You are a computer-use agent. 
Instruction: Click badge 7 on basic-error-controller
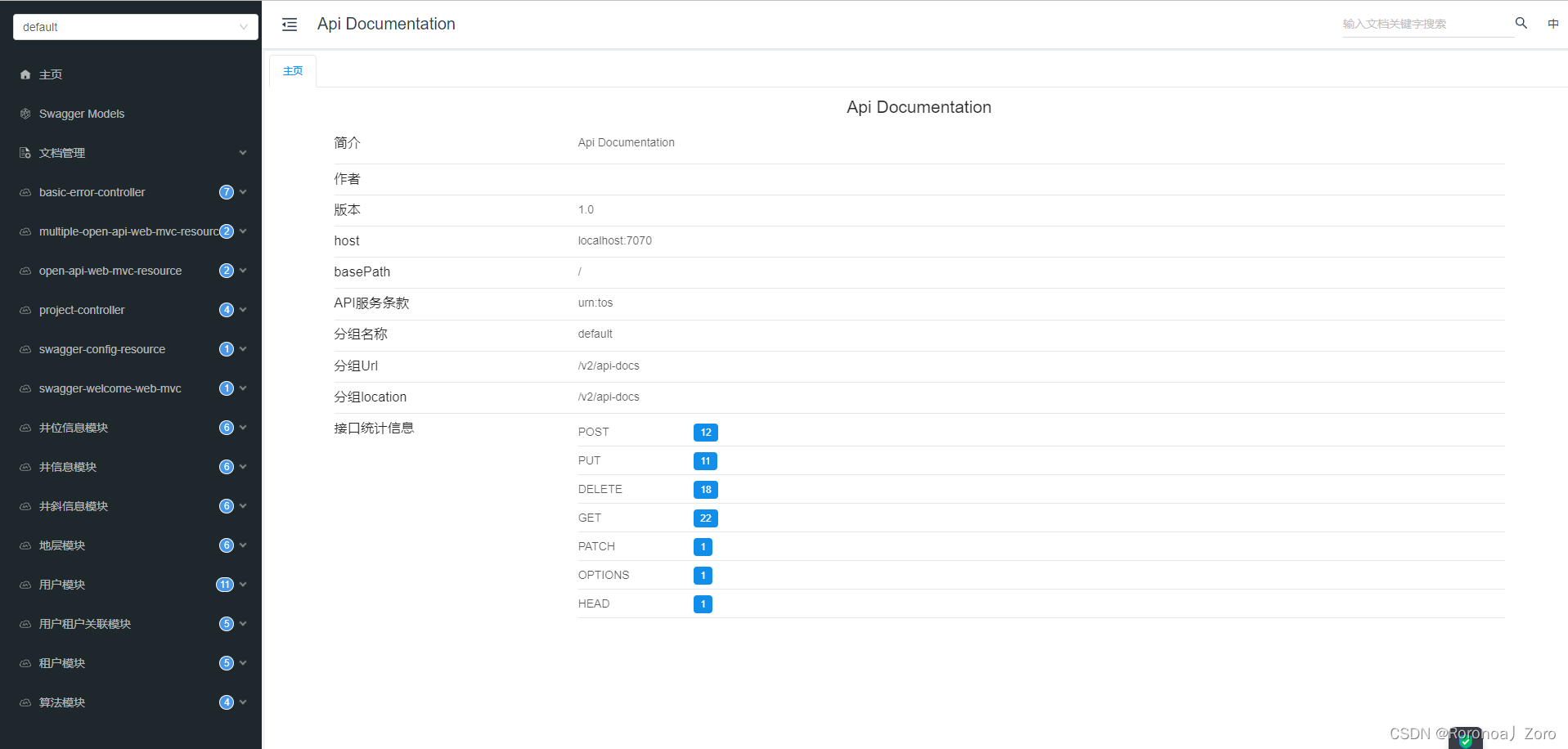pos(227,192)
